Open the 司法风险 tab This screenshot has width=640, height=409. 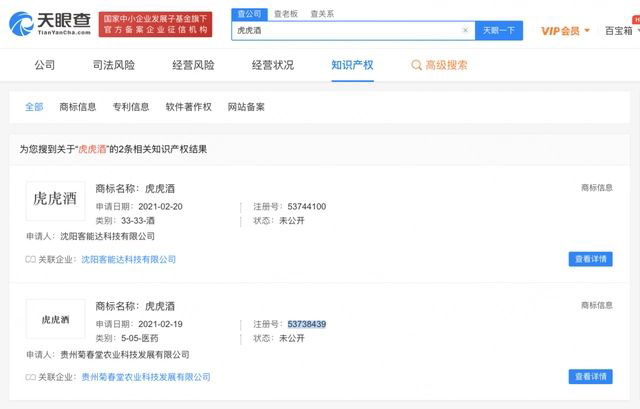113,66
